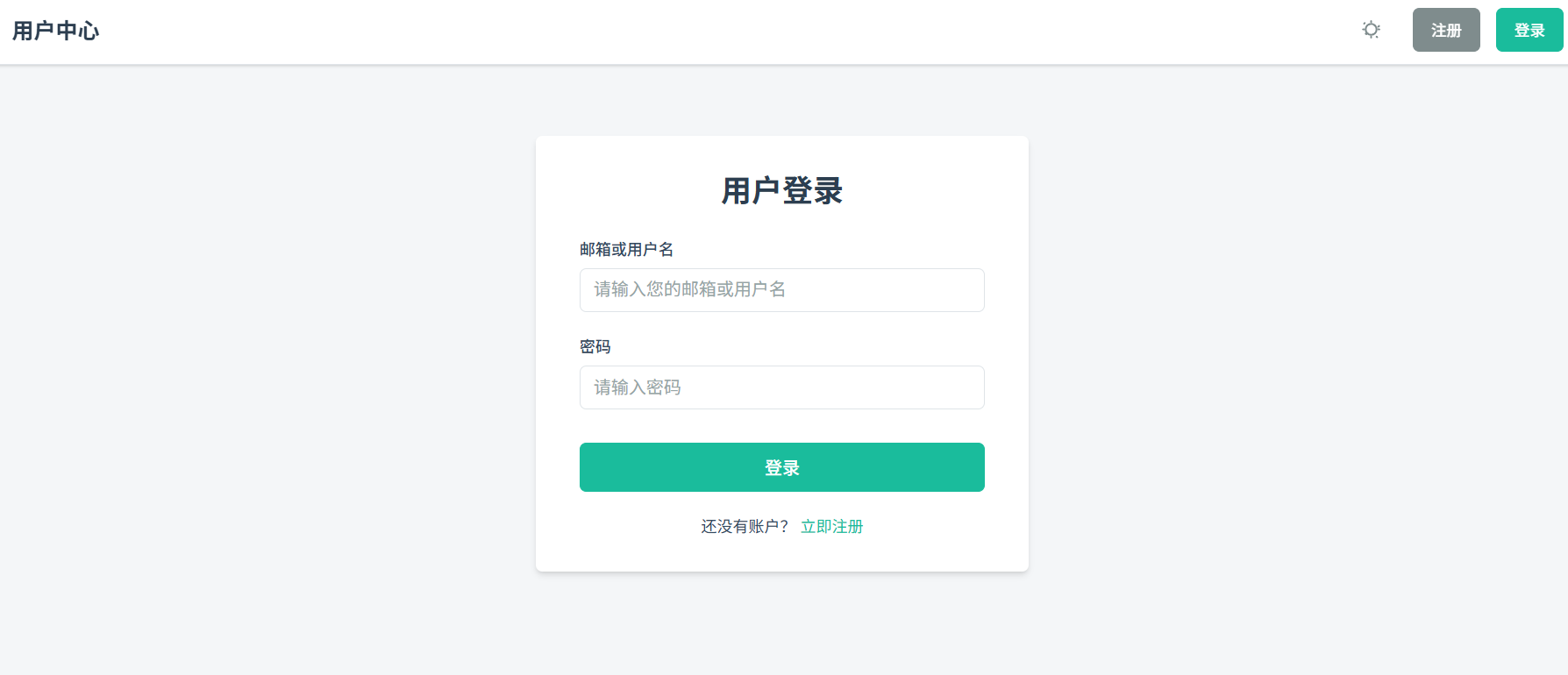Click gray page background left of login card
Viewport: 1568px width, 675px height.
pyautogui.click(x=263, y=351)
